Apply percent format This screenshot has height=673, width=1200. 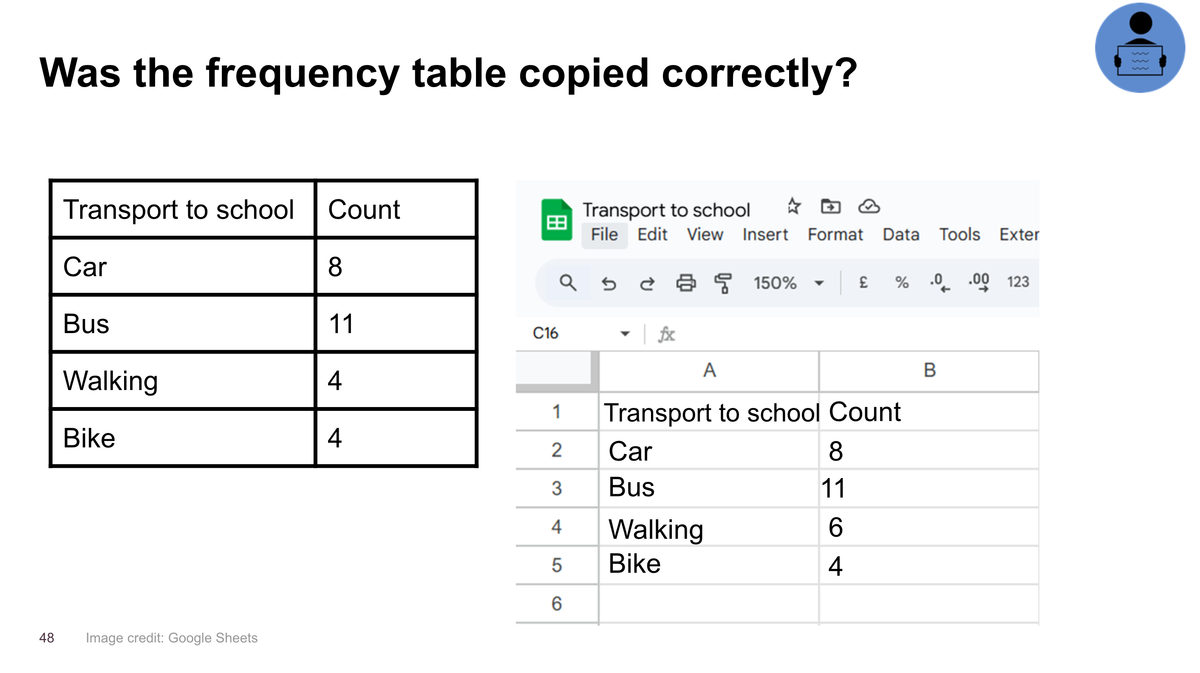pos(902,283)
